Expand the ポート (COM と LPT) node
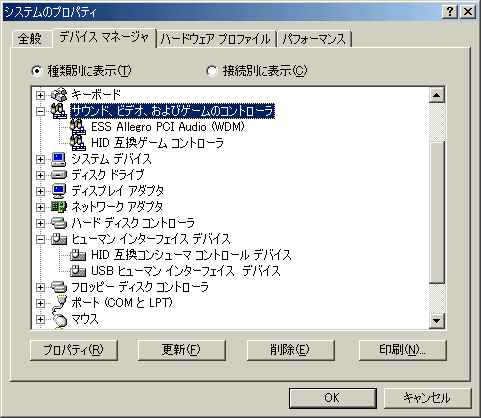Image resolution: width=481 pixels, height=418 pixels. (x=40, y=303)
